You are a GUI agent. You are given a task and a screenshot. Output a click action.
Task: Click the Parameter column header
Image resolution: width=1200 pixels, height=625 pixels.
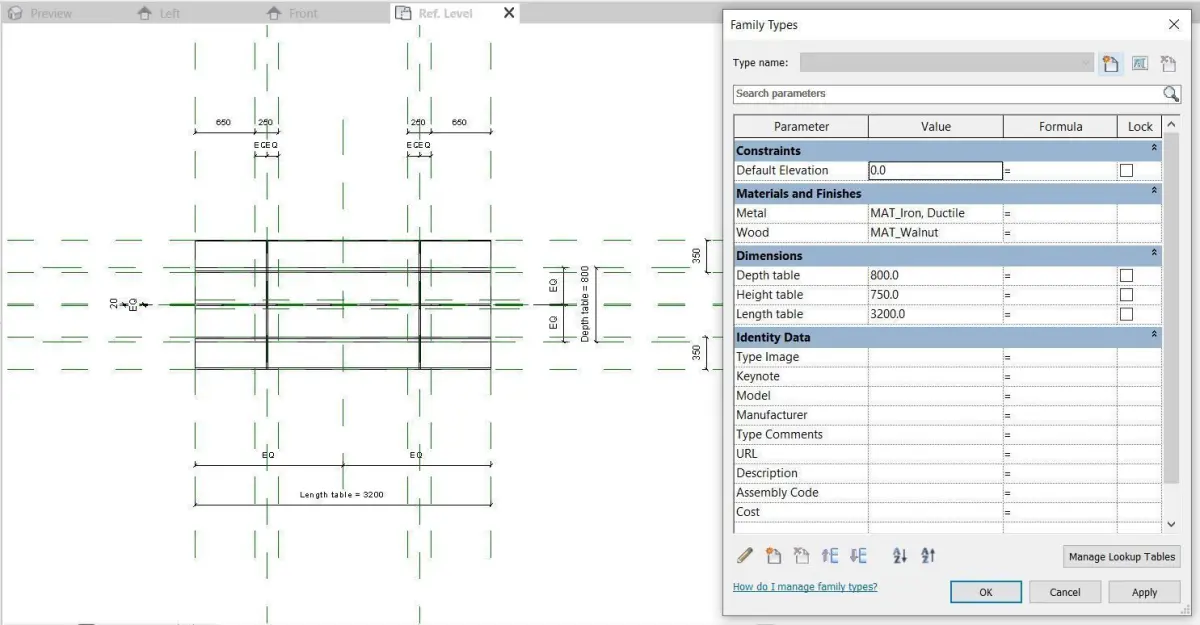[801, 126]
